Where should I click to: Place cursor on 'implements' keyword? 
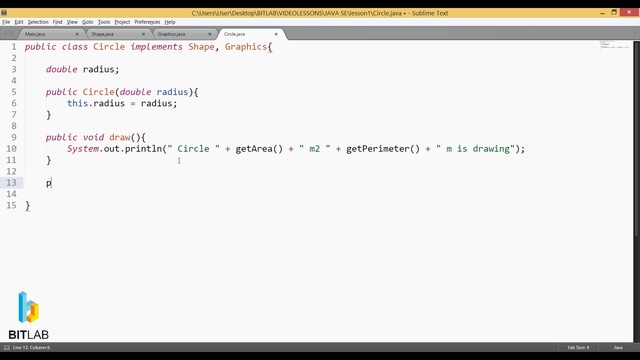[x=157, y=47]
